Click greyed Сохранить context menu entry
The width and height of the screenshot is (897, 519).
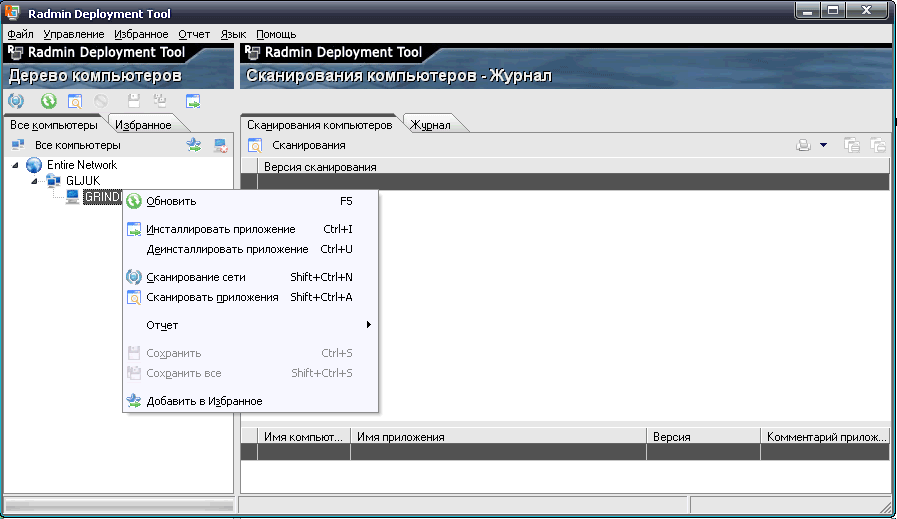point(251,353)
